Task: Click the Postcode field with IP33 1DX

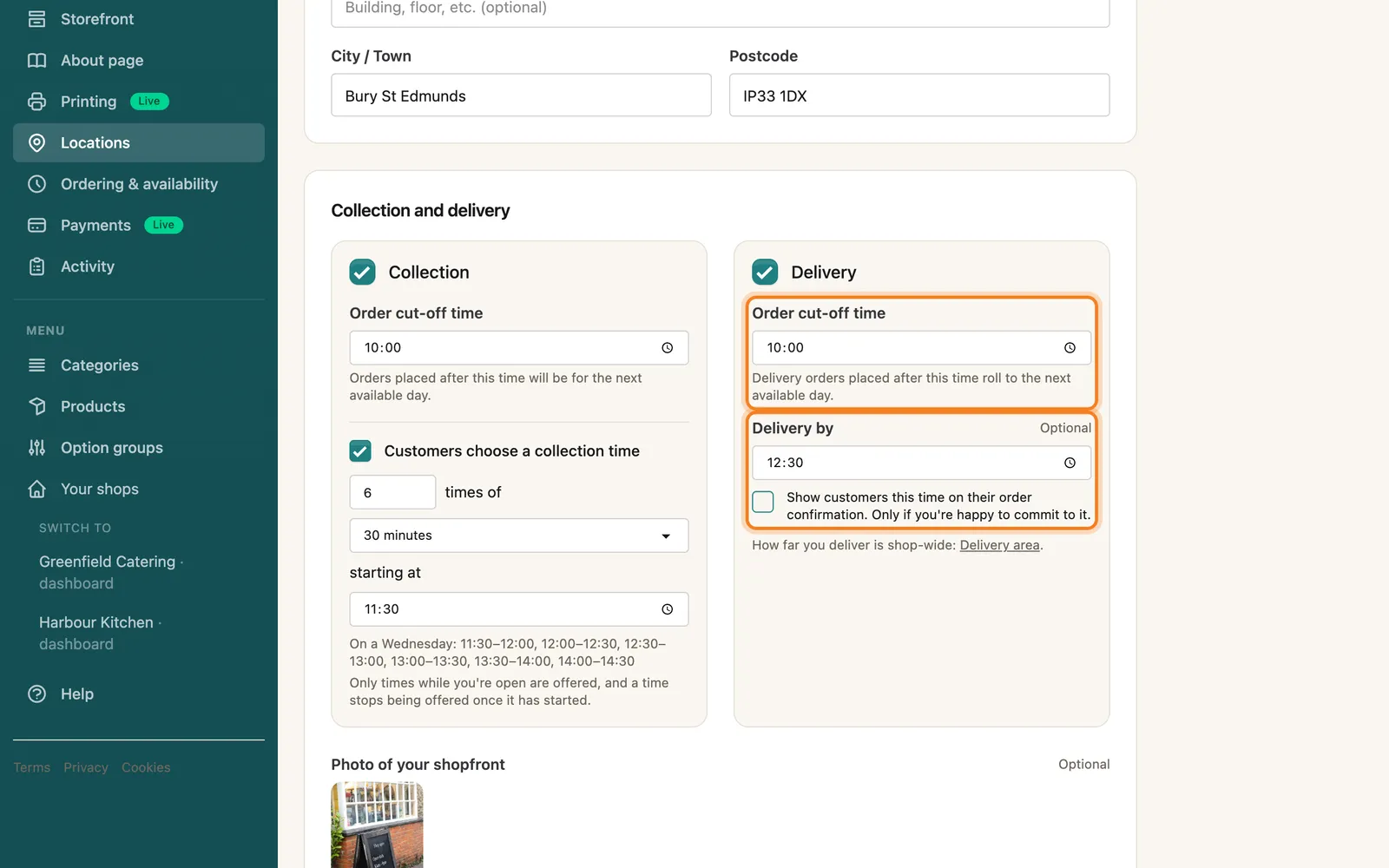Action: click(x=919, y=95)
